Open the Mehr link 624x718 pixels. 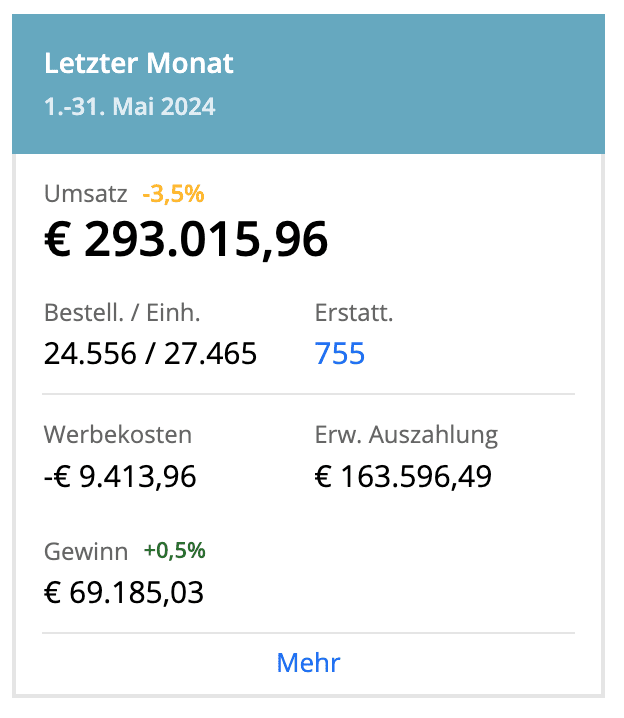[x=308, y=663]
